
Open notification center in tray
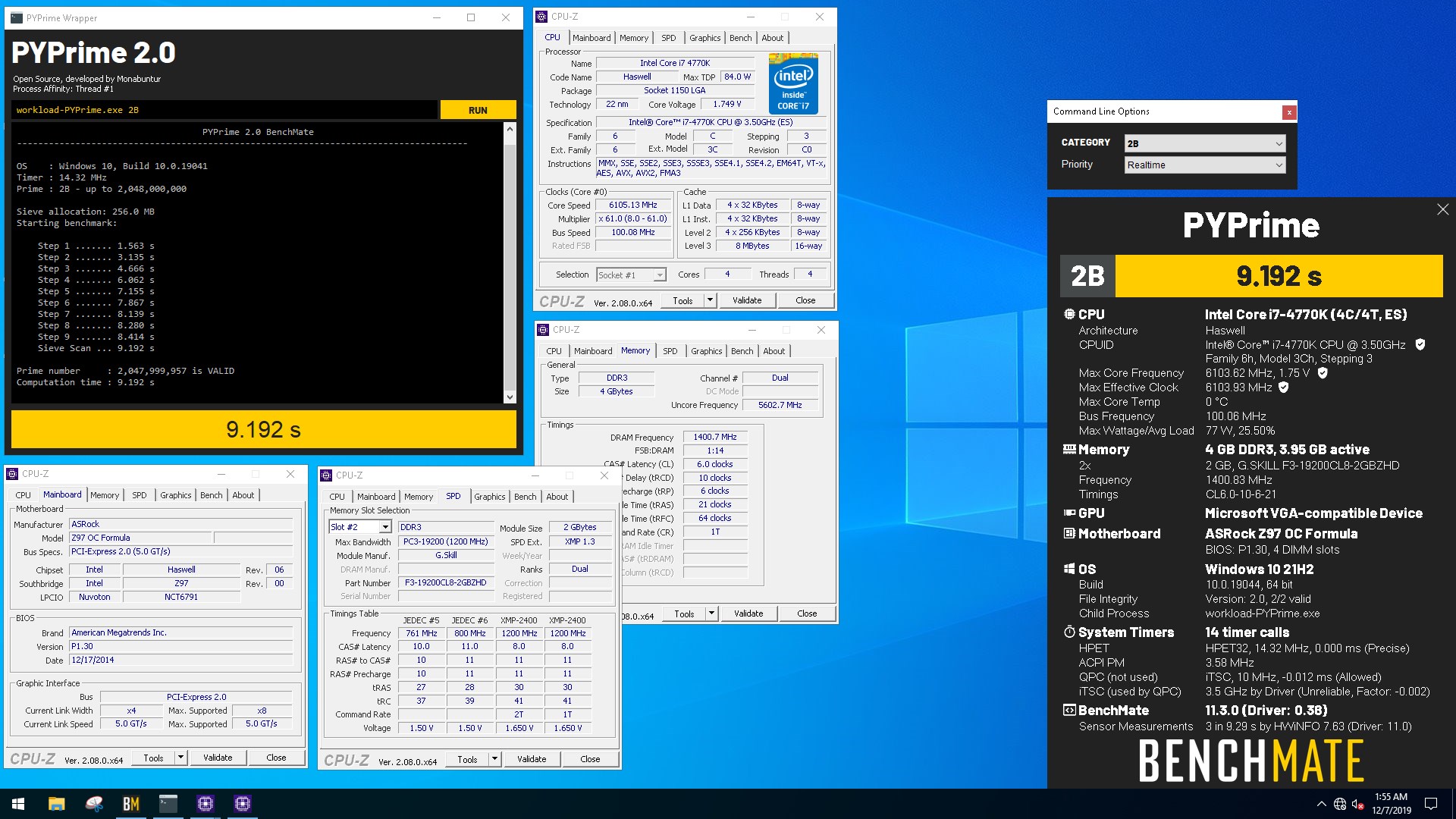1431,804
